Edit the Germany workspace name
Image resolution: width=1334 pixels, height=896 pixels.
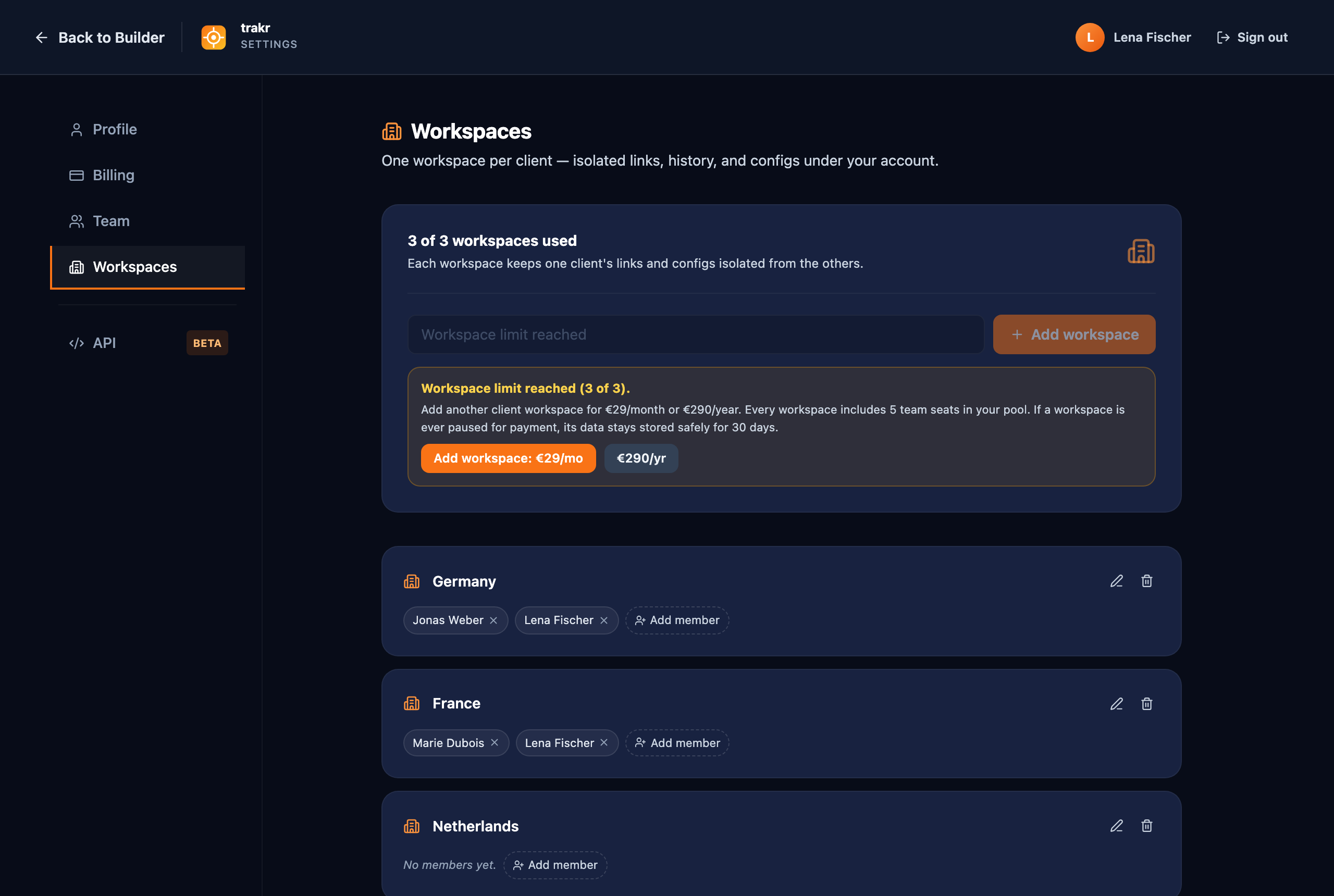coord(1116,581)
